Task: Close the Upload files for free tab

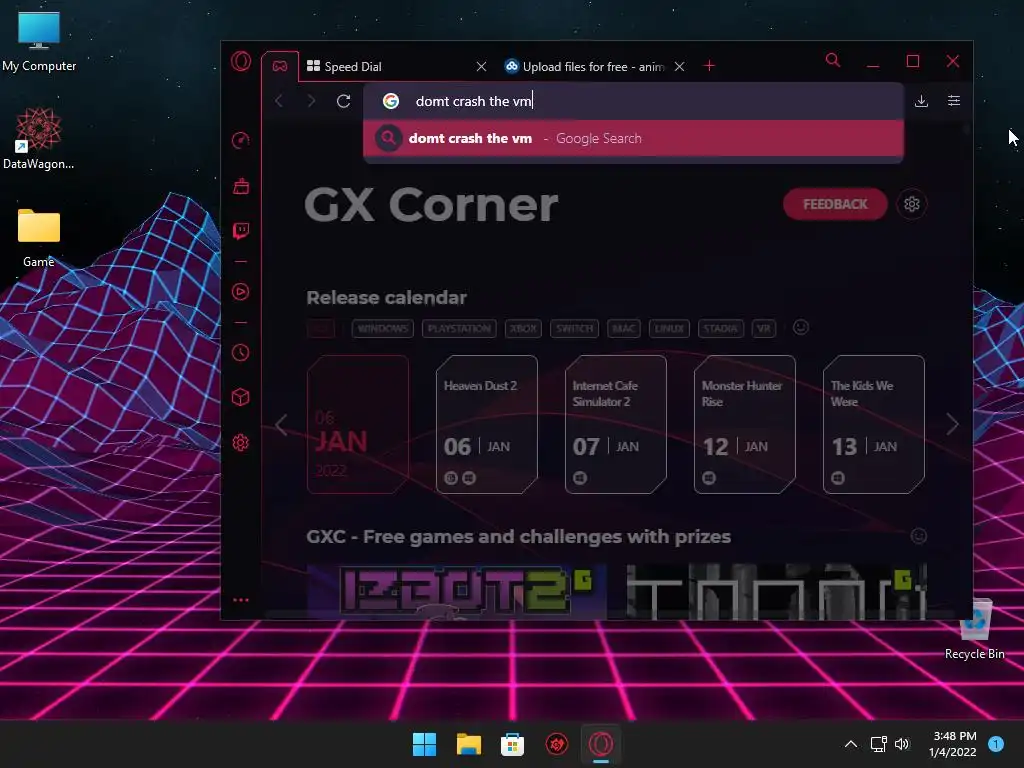Action: [679, 67]
